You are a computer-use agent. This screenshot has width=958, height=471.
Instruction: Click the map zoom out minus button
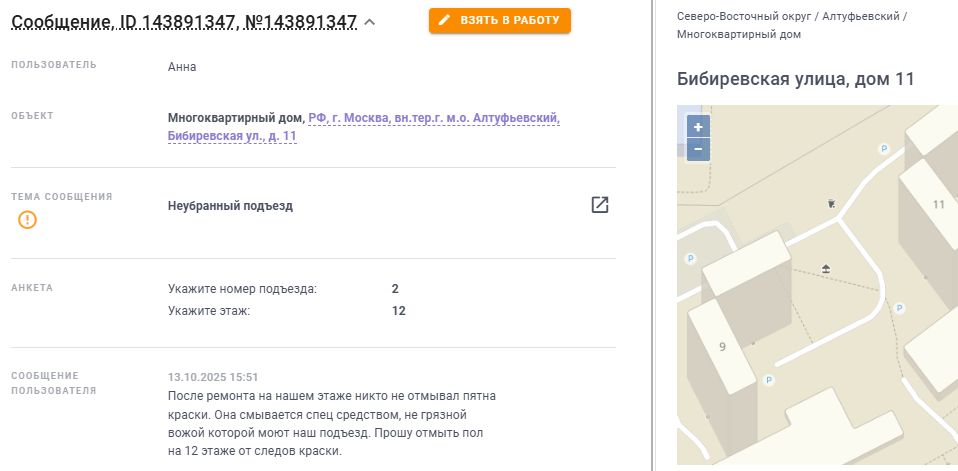(x=698, y=150)
